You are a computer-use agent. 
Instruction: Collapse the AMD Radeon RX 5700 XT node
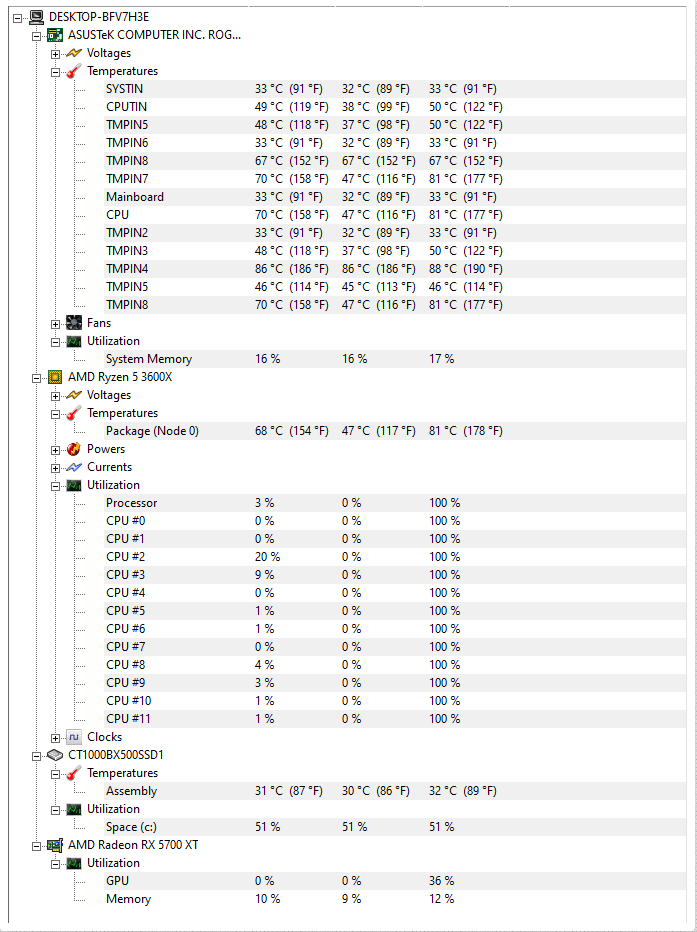pyautogui.click(x=36, y=846)
